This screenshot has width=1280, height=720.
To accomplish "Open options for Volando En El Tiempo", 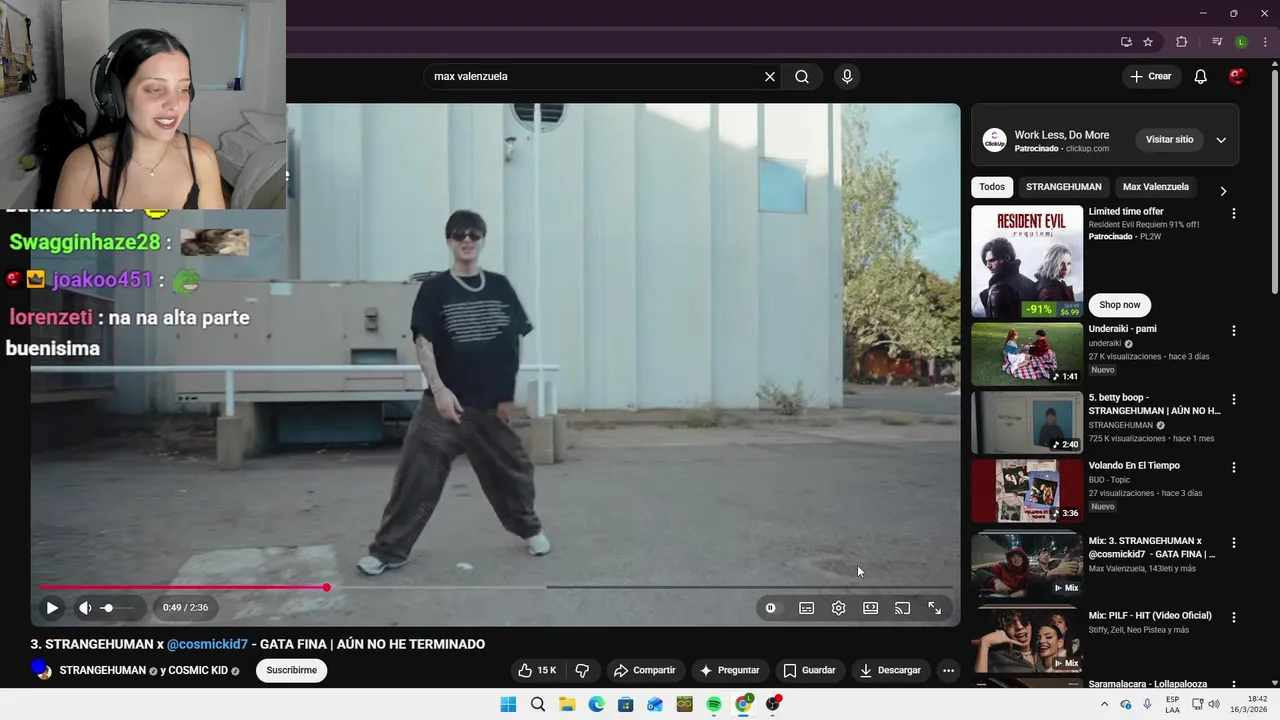I will (x=1233, y=467).
